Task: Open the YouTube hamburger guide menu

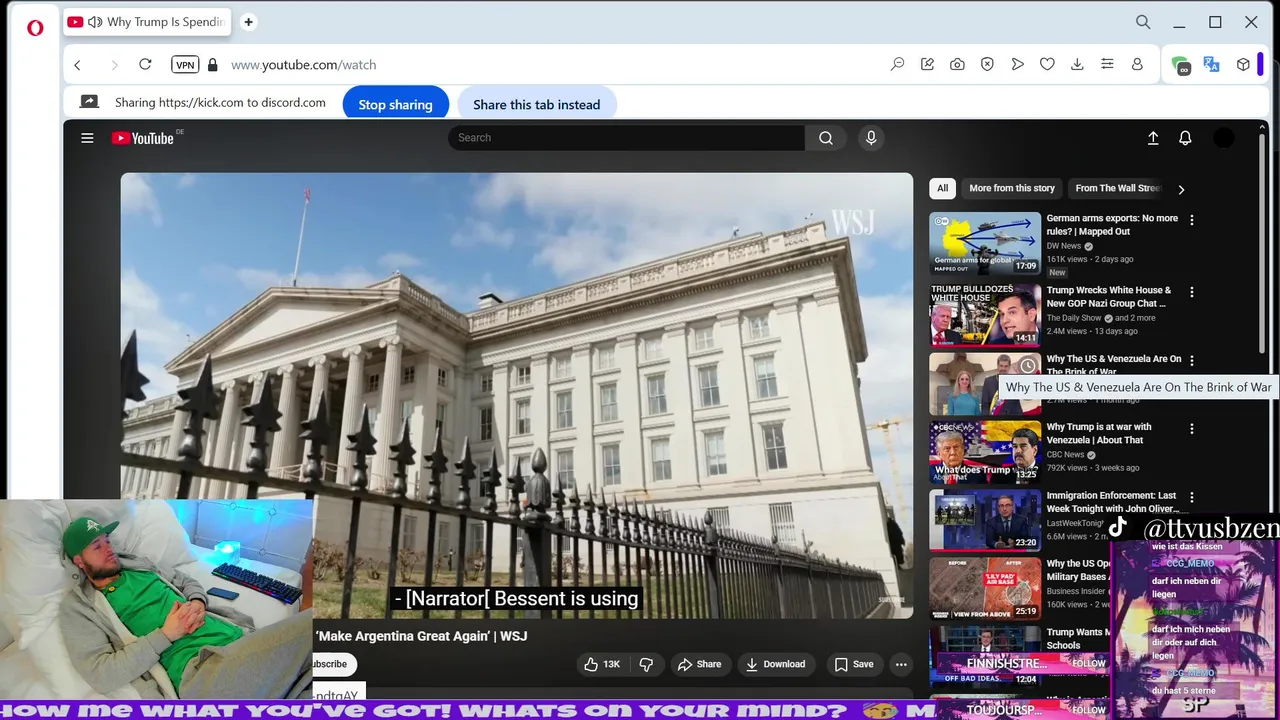Action: [87, 138]
